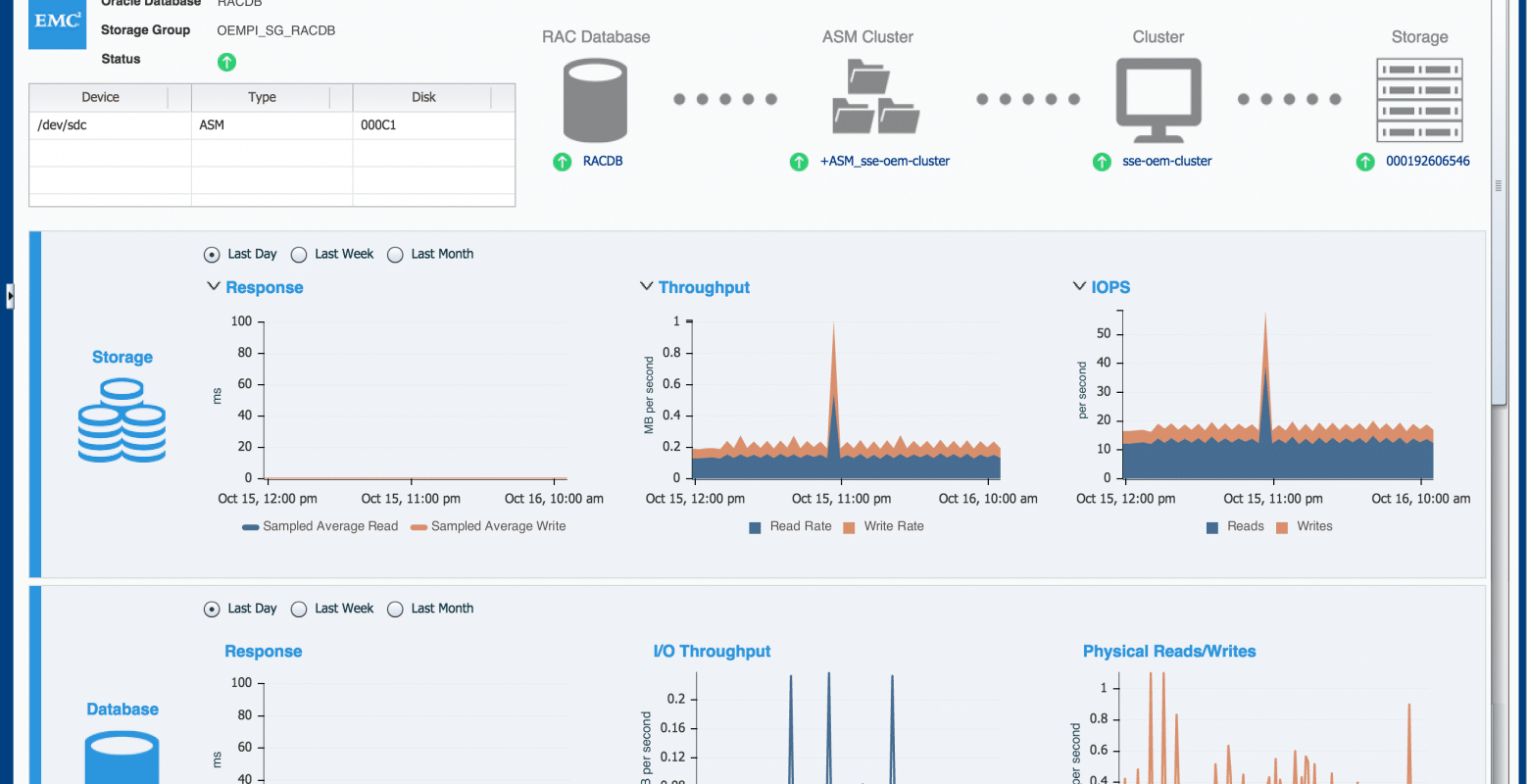Select Last Day in the Storage section
This screenshot has width=1528, height=784.
[x=211, y=255]
